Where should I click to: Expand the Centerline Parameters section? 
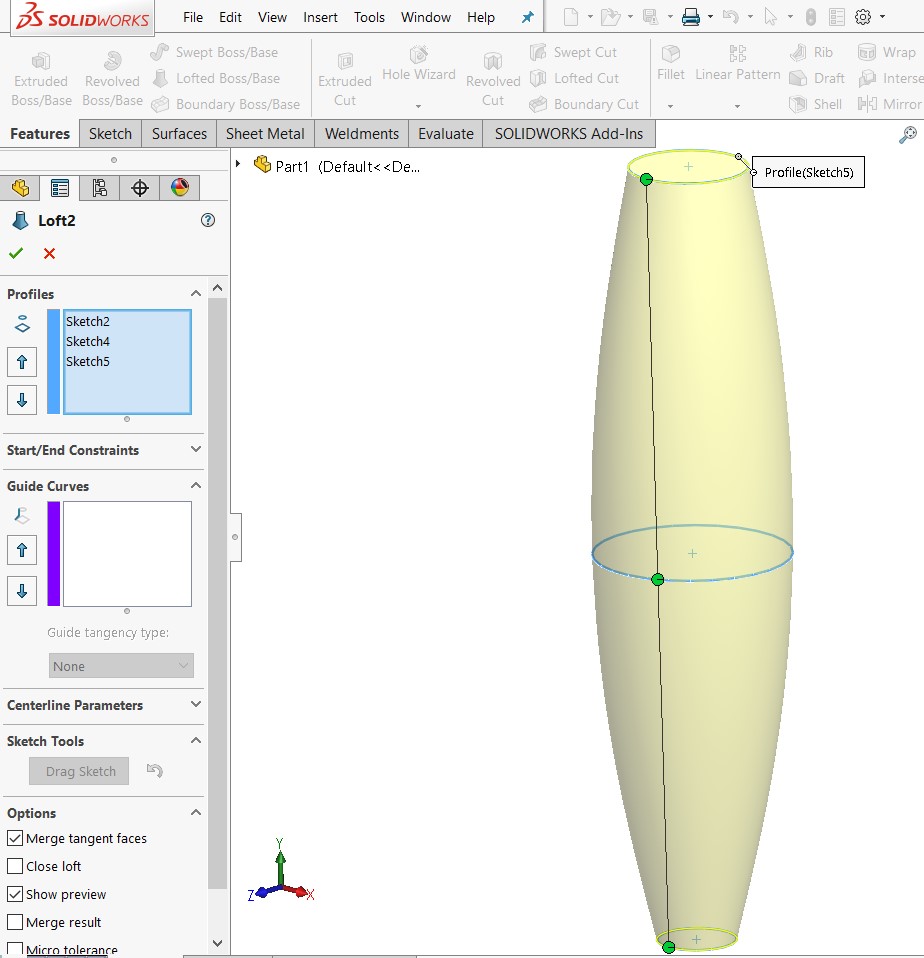pyautogui.click(x=196, y=705)
